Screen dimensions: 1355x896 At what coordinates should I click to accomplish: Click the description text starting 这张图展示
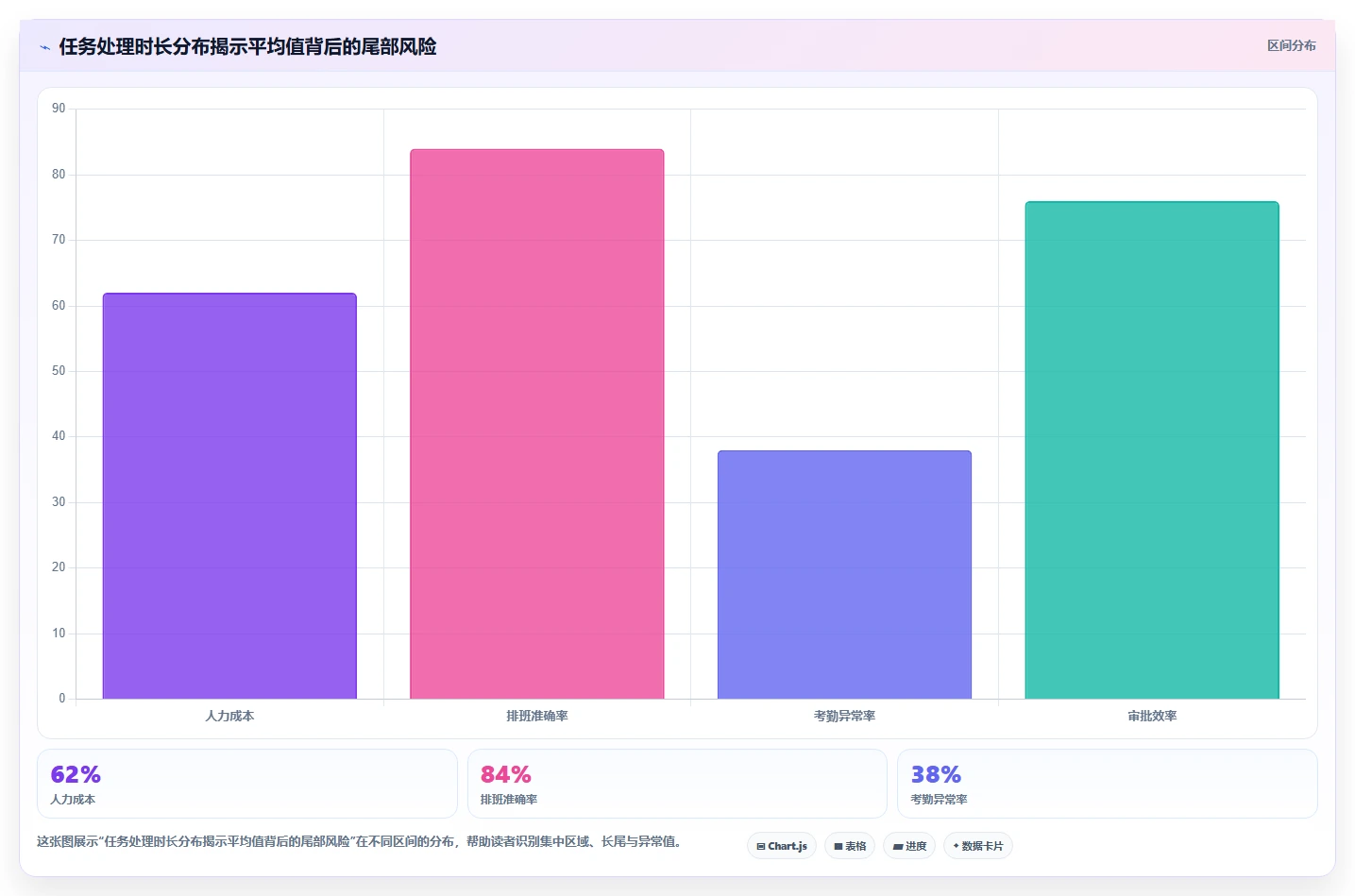pyautogui.click(x=361, y=841)
